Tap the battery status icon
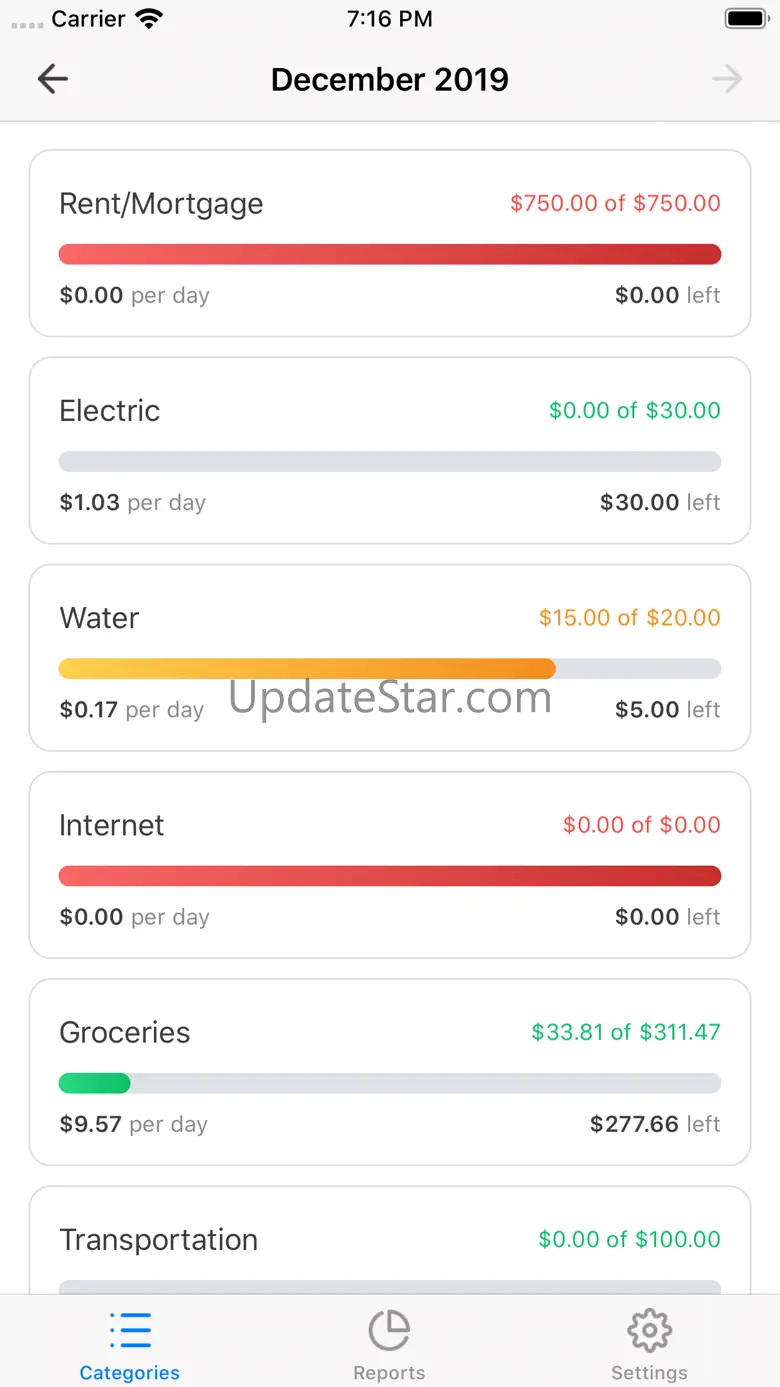Screen dimensions: 780x1387 coord(746,19)
